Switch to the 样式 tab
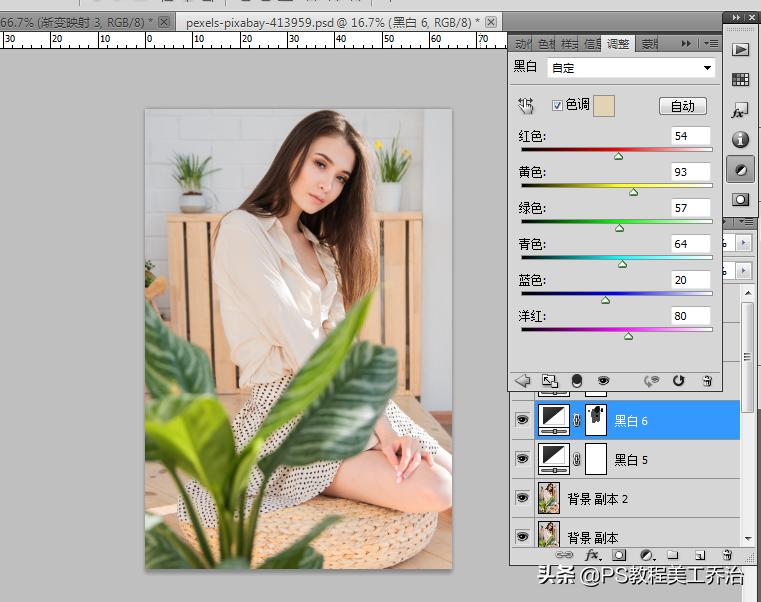The image size is (761, 602). point(569,44)
